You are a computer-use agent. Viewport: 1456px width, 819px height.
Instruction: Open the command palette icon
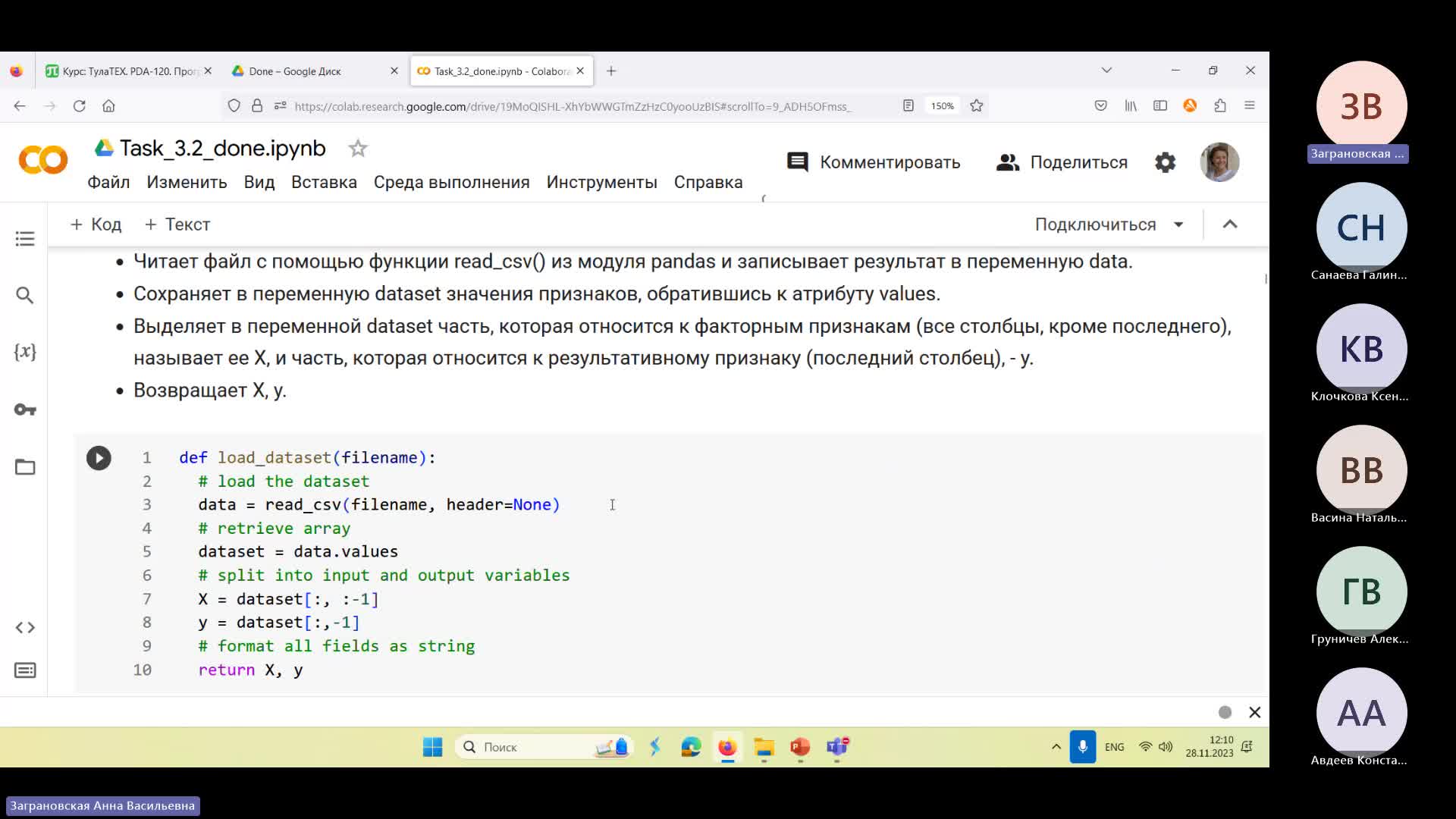pyautogui.click(x=25, y=670)
